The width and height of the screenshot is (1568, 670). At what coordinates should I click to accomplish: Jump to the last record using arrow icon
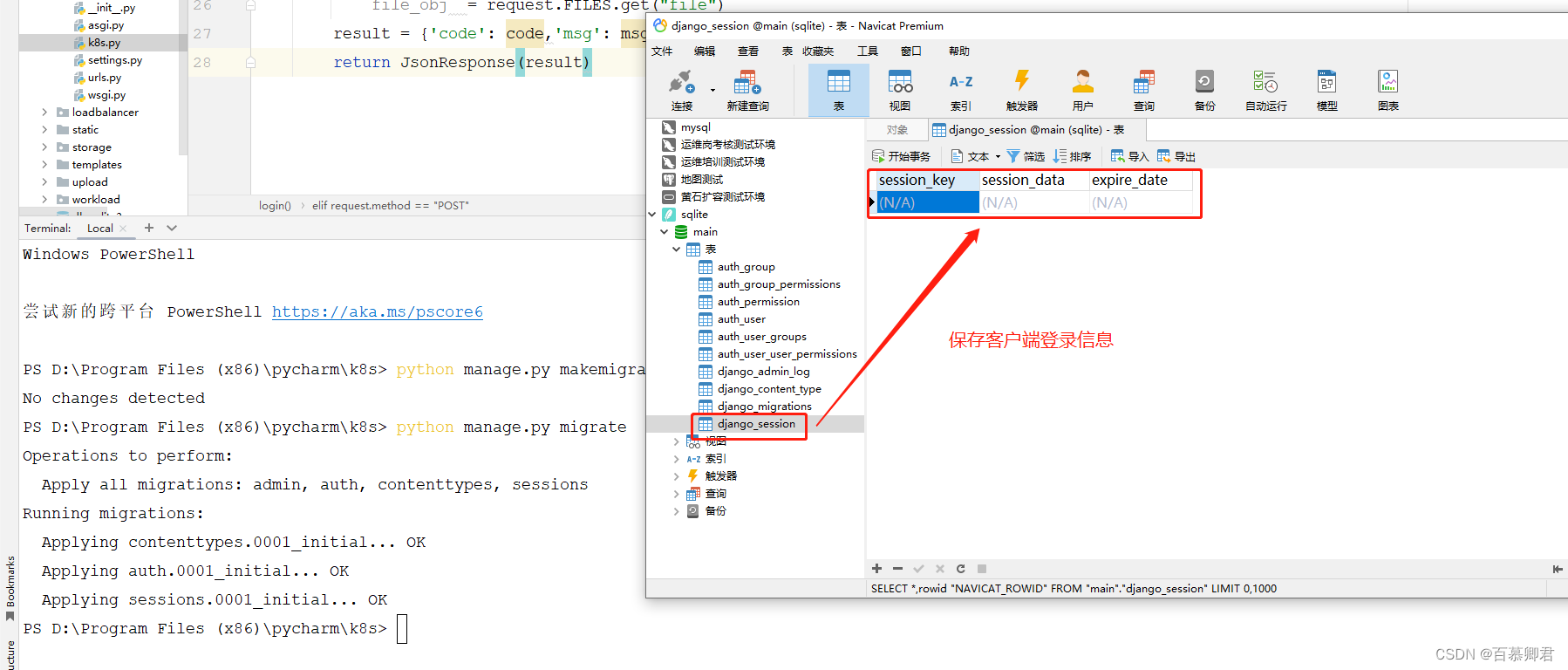point(1557,569)
